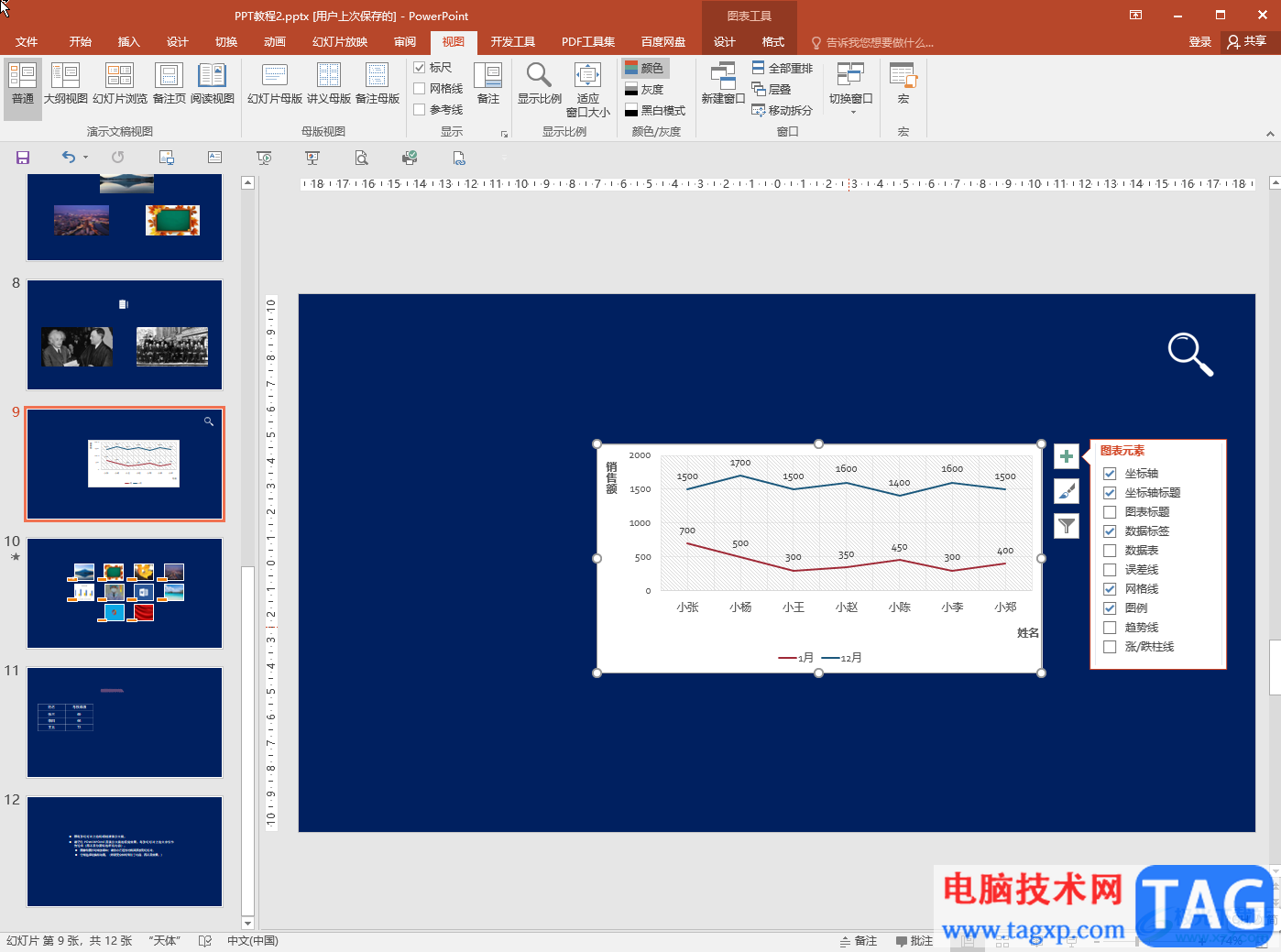Viewport: 1281px width, 952px height.
Task: Expand 切换窗口 switch windows dropdown
Action: coord(851,89)
